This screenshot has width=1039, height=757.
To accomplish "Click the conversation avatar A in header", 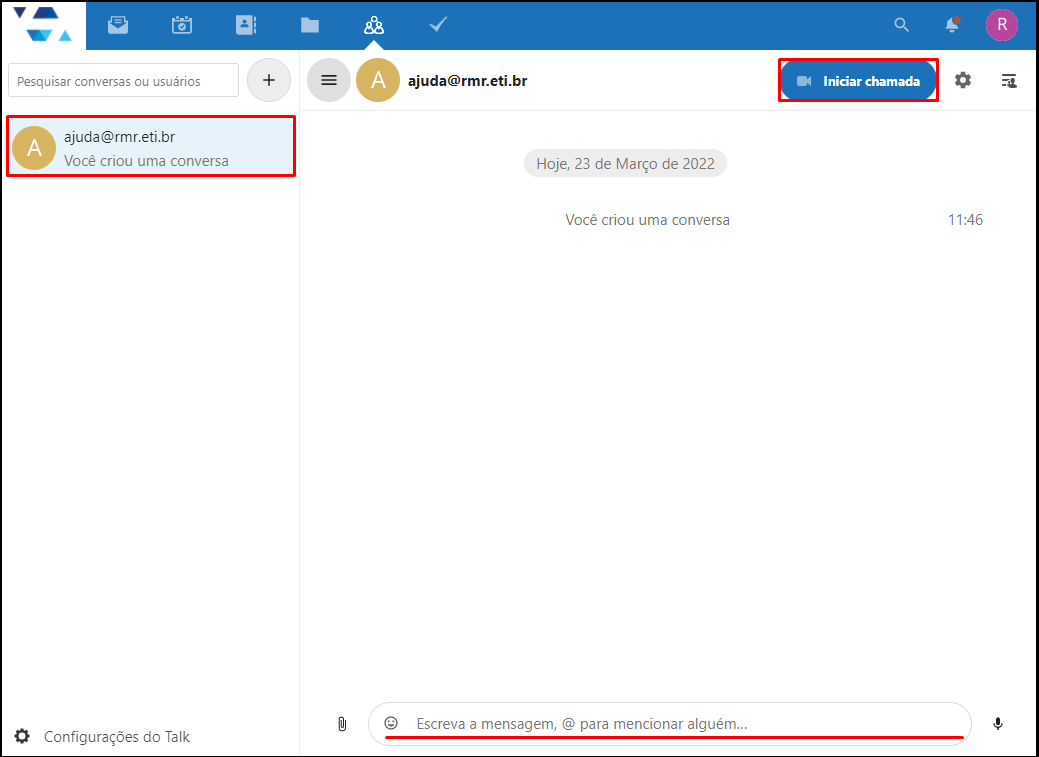I will (378, 80).
